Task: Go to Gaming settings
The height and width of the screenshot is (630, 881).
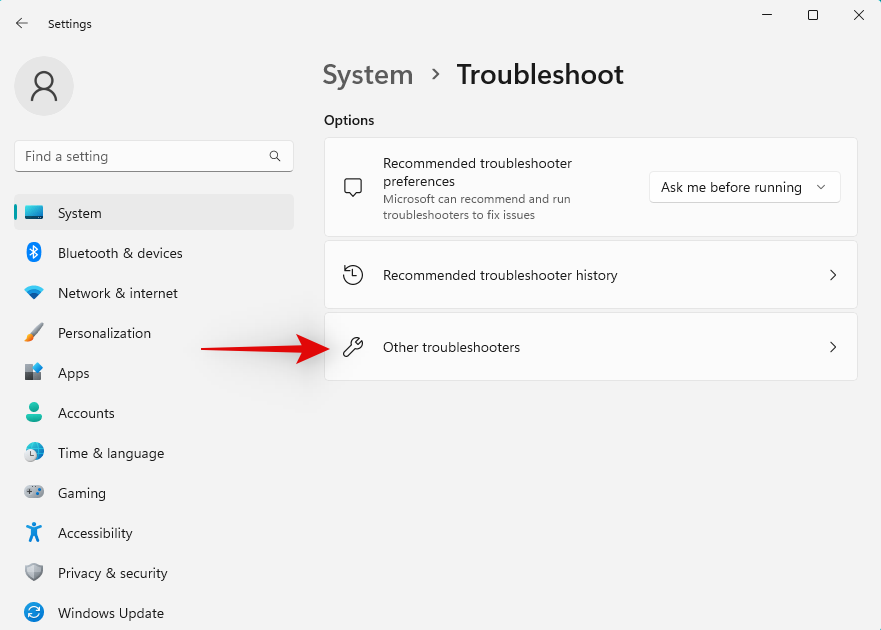Action: coord(153,492)
